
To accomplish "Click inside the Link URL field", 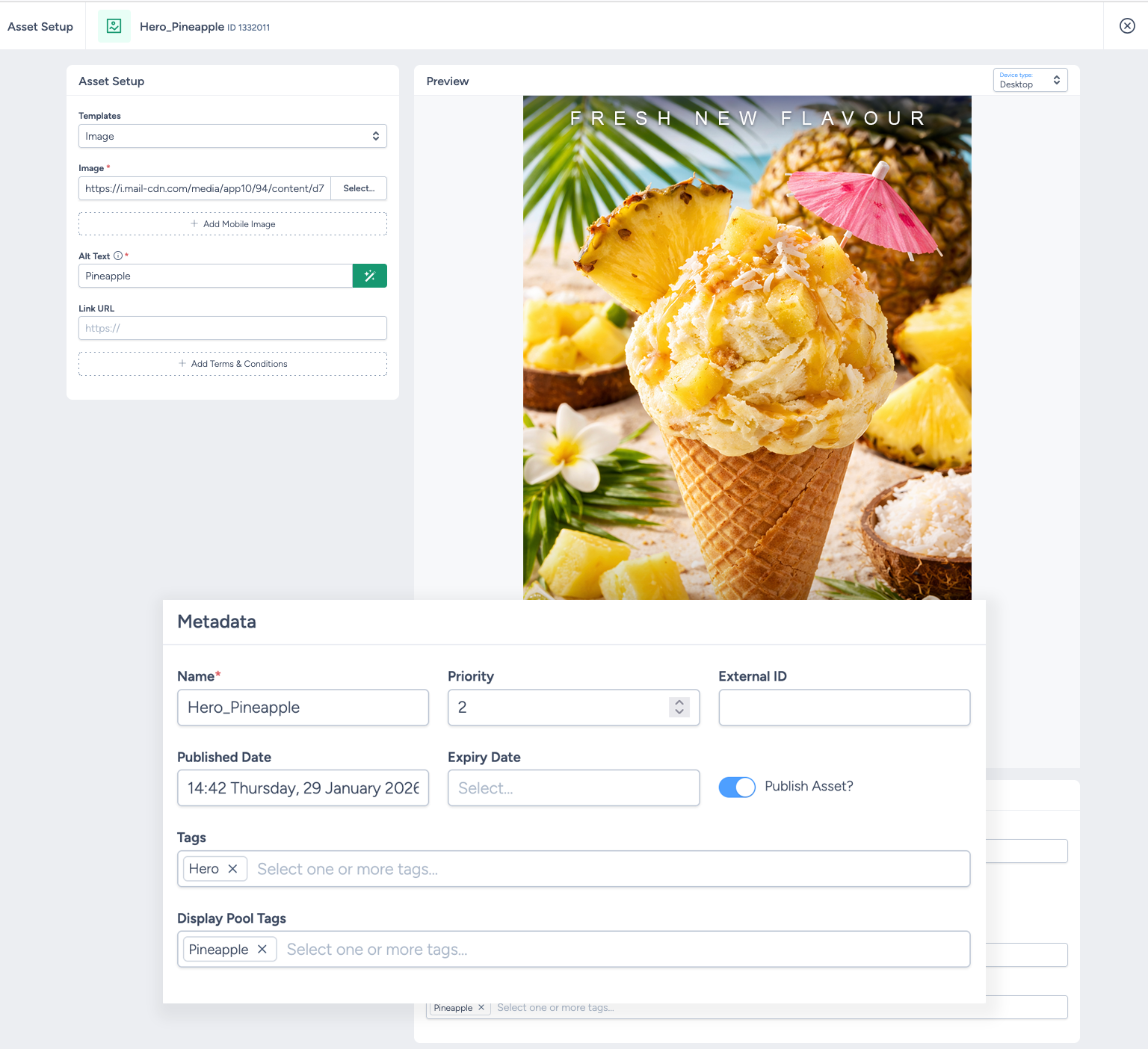I will point(232,328).
